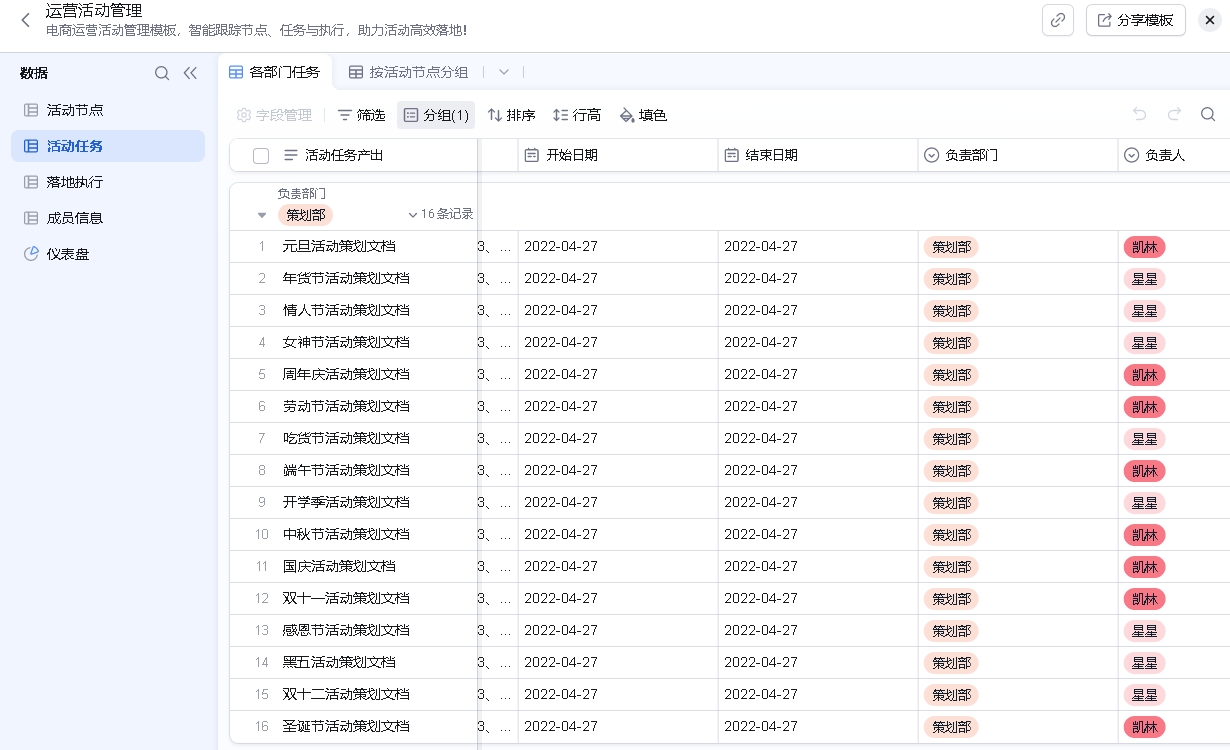Click the undo arrow icon
The image size is (1230, 750).
1140,115
